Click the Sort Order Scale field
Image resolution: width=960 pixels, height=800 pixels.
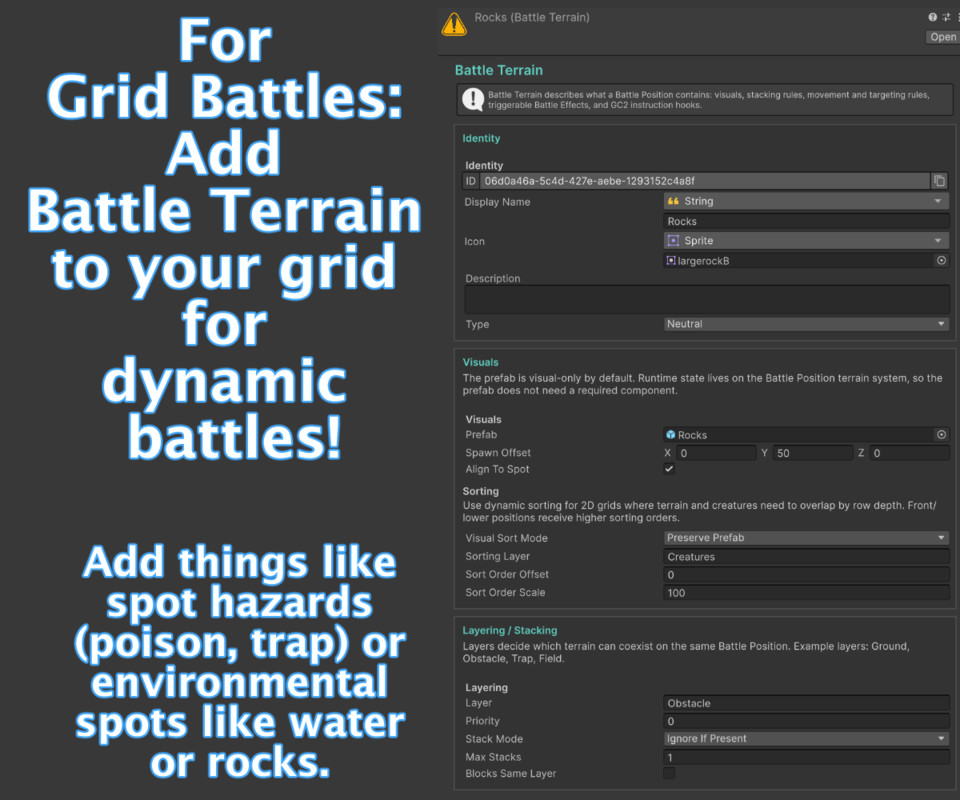click(x=806, y=593)
